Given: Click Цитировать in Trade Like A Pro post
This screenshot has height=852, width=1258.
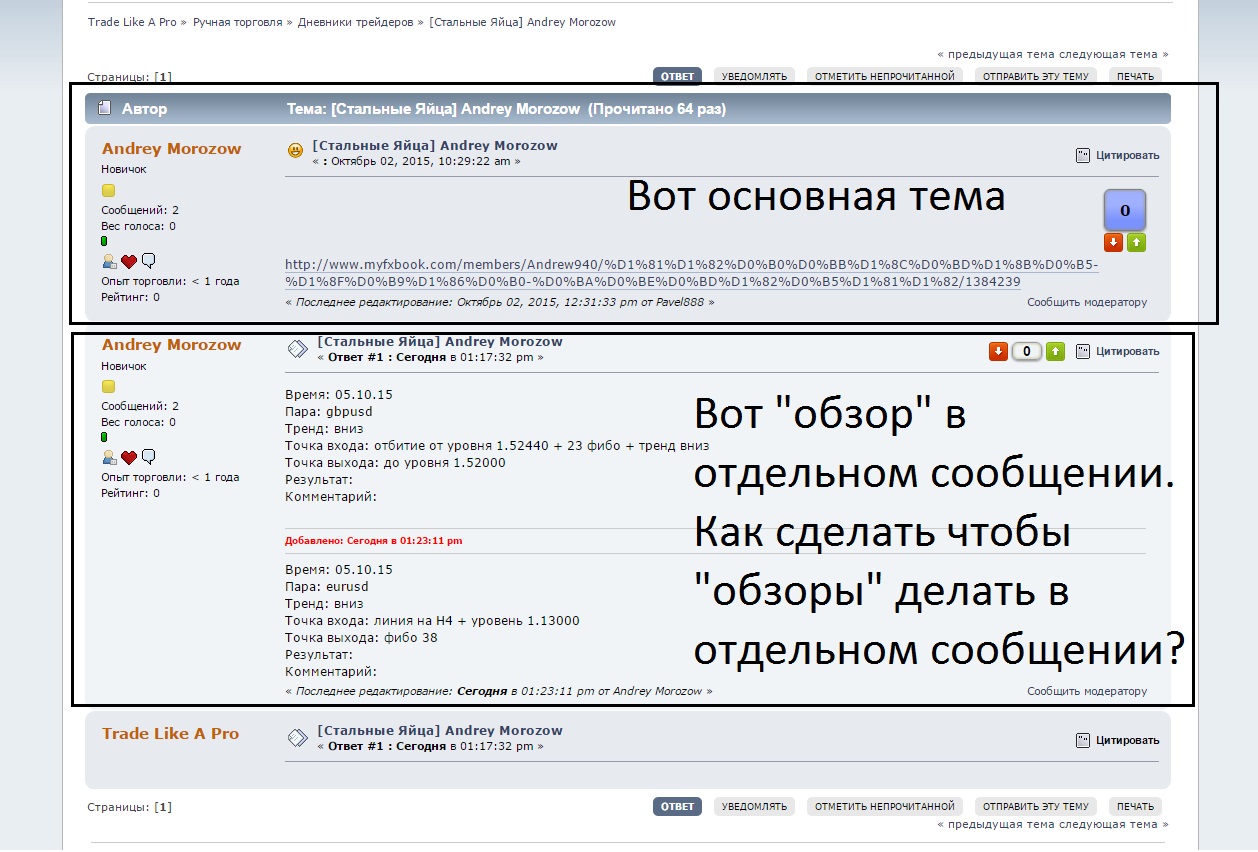Looking at the screenshot, I should [x=1128, y=740].
